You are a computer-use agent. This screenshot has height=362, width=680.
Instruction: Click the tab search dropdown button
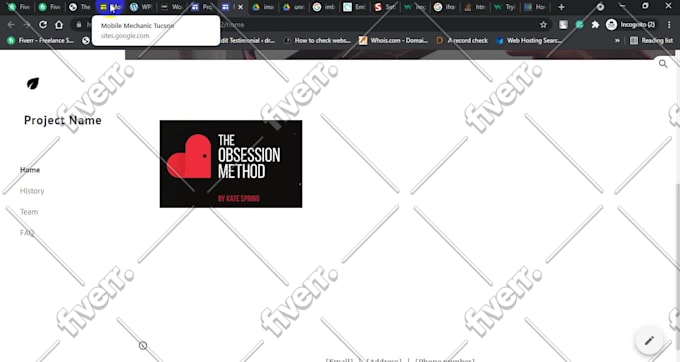coord(600,7)
